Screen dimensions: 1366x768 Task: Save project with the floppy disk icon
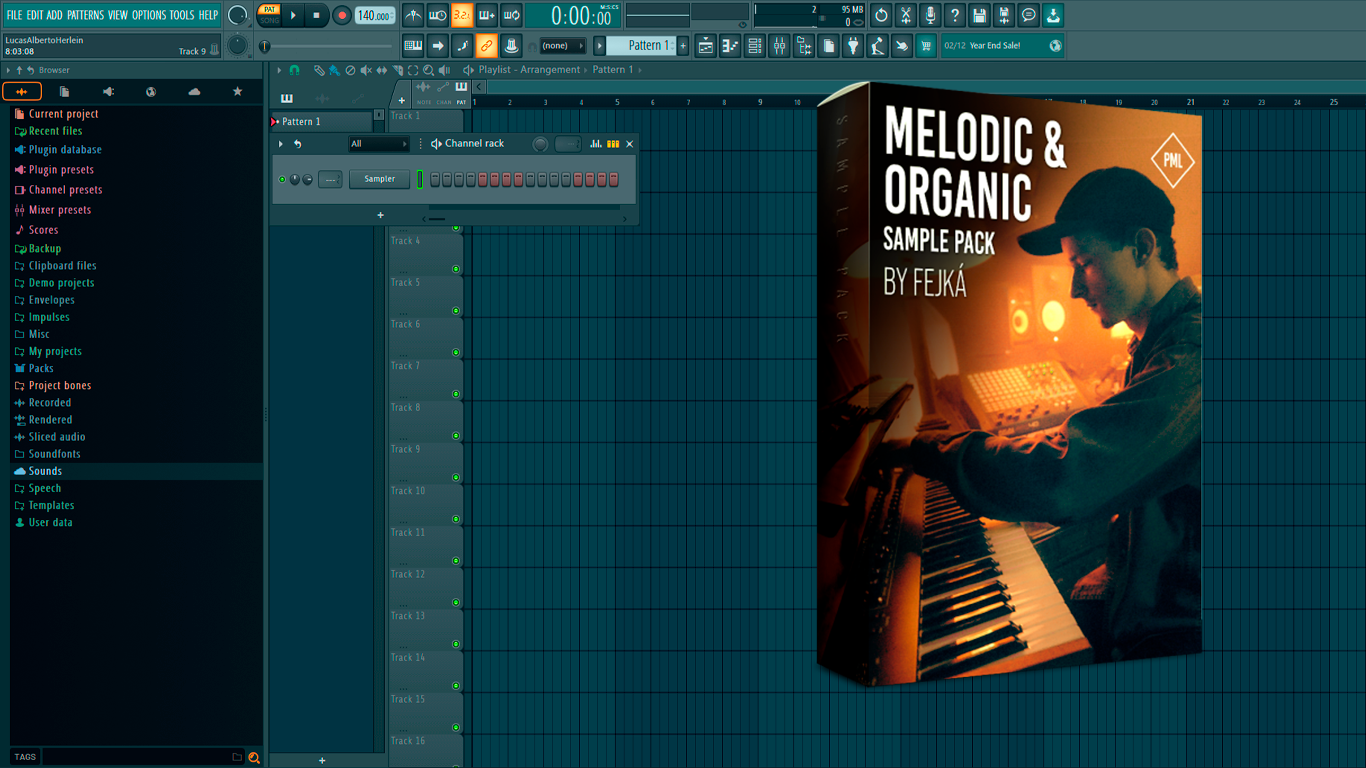click(979, 15)
